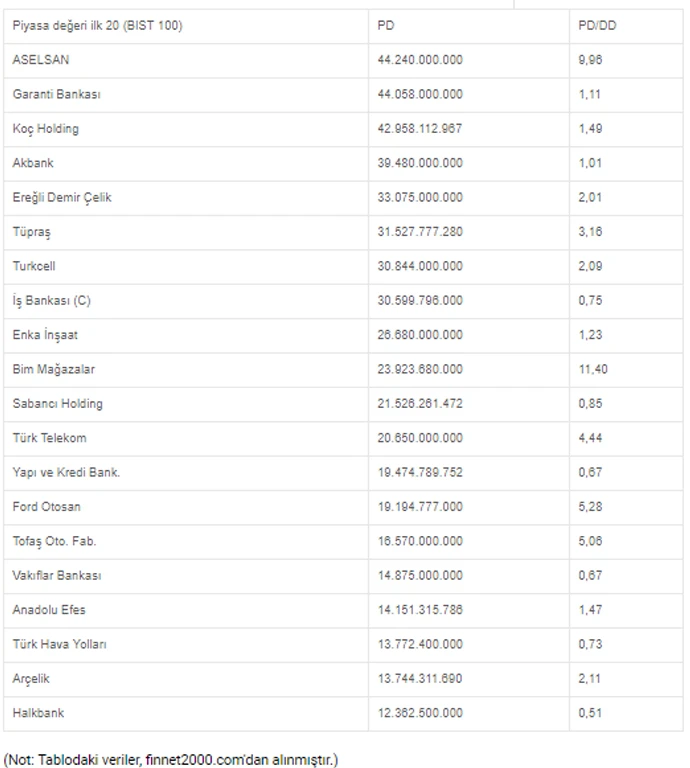Click the PD column header
Image resolution: width=690 pixels, height=768 pixels.
386,25
